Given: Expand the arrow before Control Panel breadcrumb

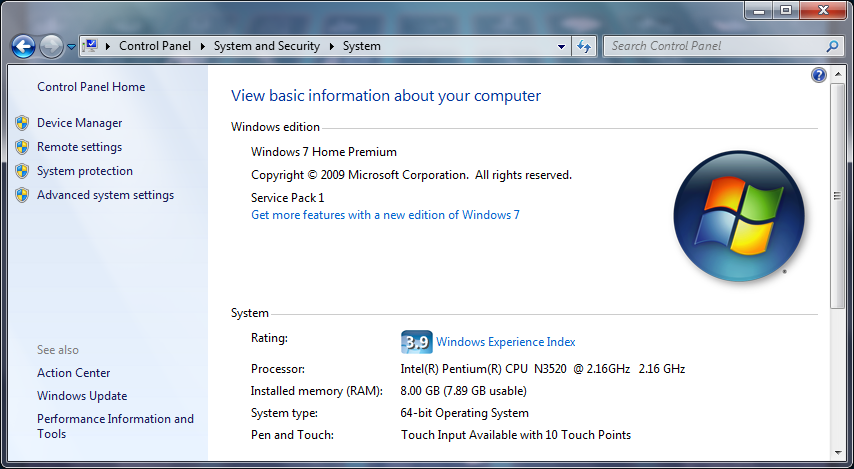Looking at the screenshot, I should coord(108,46).
